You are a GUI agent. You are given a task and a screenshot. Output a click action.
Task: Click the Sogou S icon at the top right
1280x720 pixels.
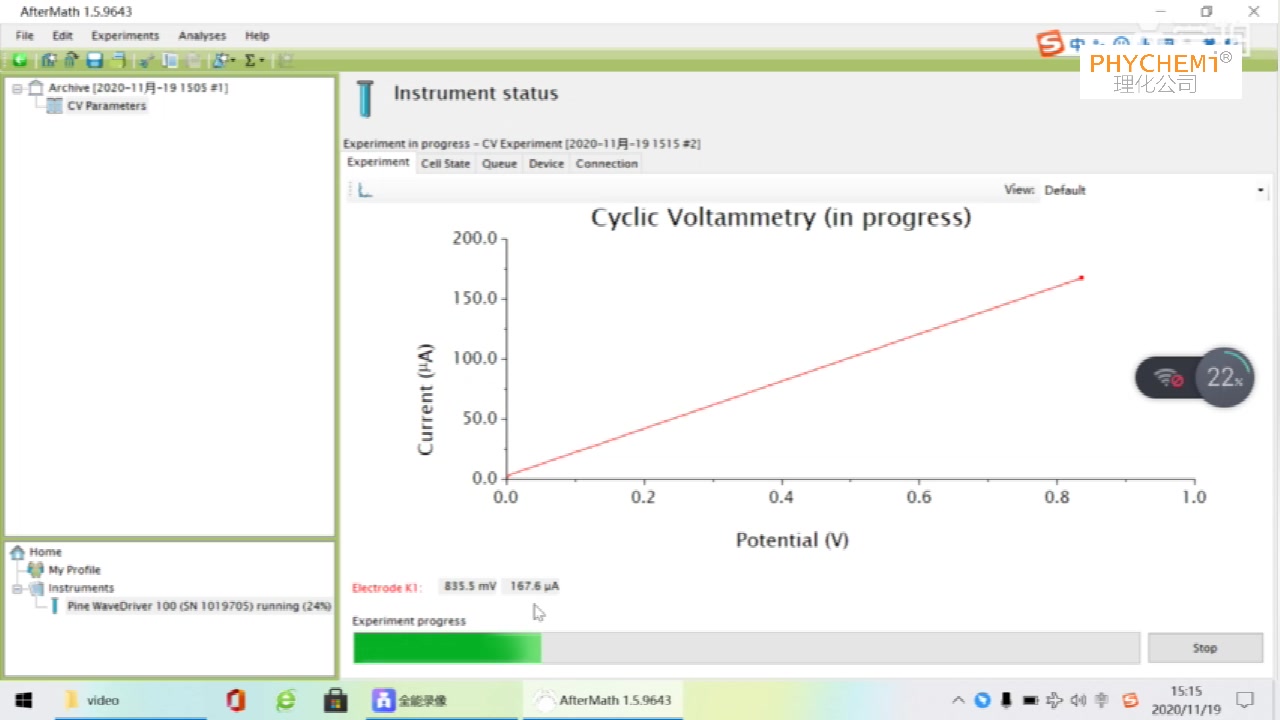1050,44
